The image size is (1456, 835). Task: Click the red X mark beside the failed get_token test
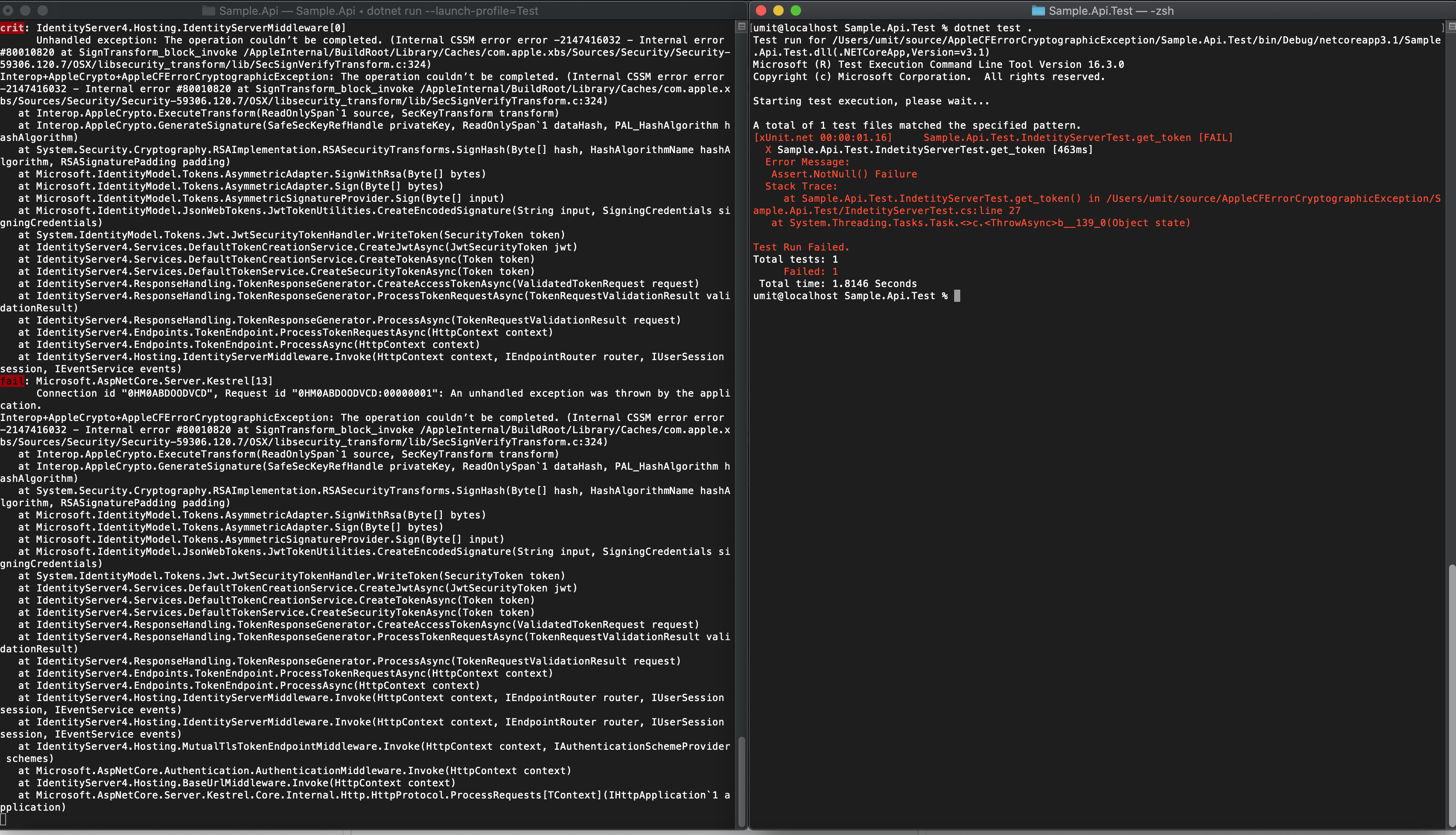[768, 150]
